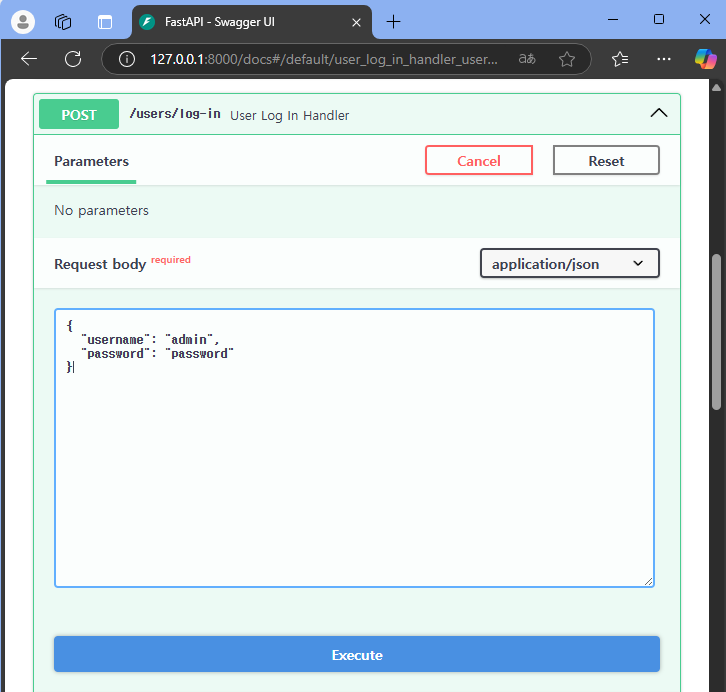
Task: Open a new browser tab
Action: [393, 22]
